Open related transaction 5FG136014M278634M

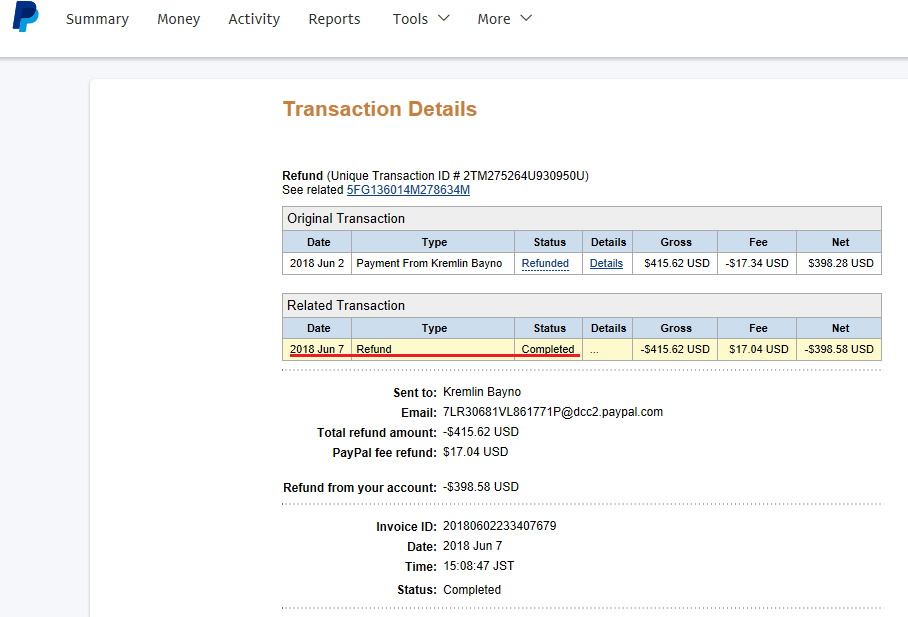(407, 189)
